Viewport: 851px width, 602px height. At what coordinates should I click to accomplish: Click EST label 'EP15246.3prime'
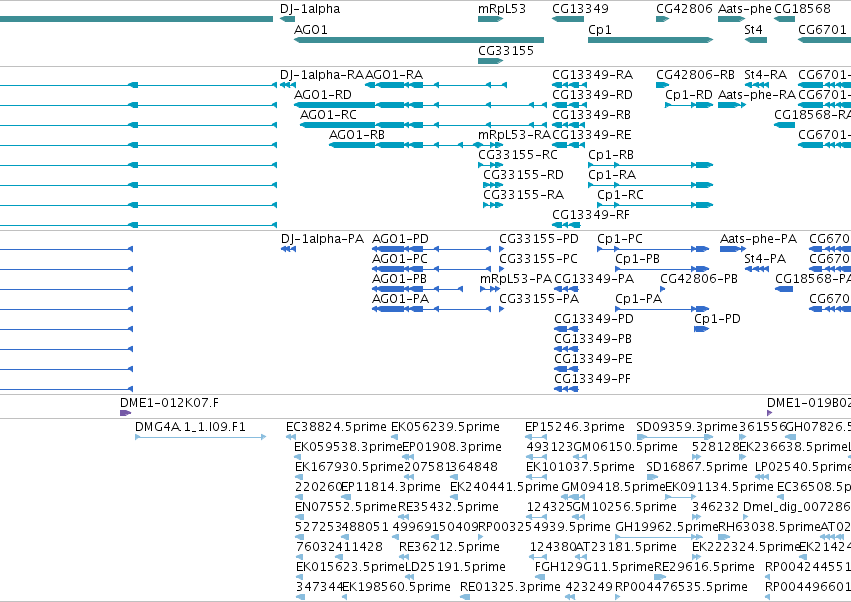(x=575, y=427)
